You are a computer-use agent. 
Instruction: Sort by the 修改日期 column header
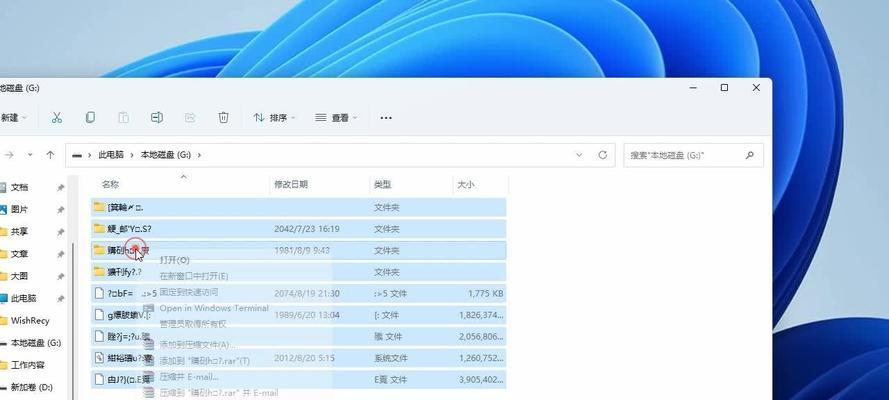(291, 184)
